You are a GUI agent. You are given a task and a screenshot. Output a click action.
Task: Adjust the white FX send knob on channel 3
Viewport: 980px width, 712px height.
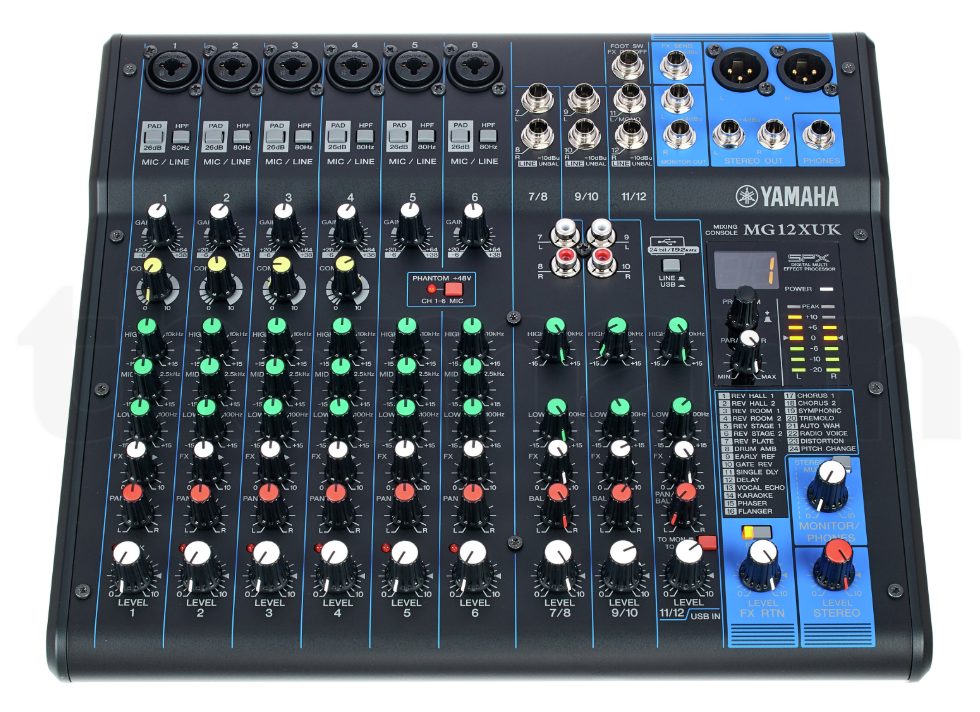[x=271, y=460]
